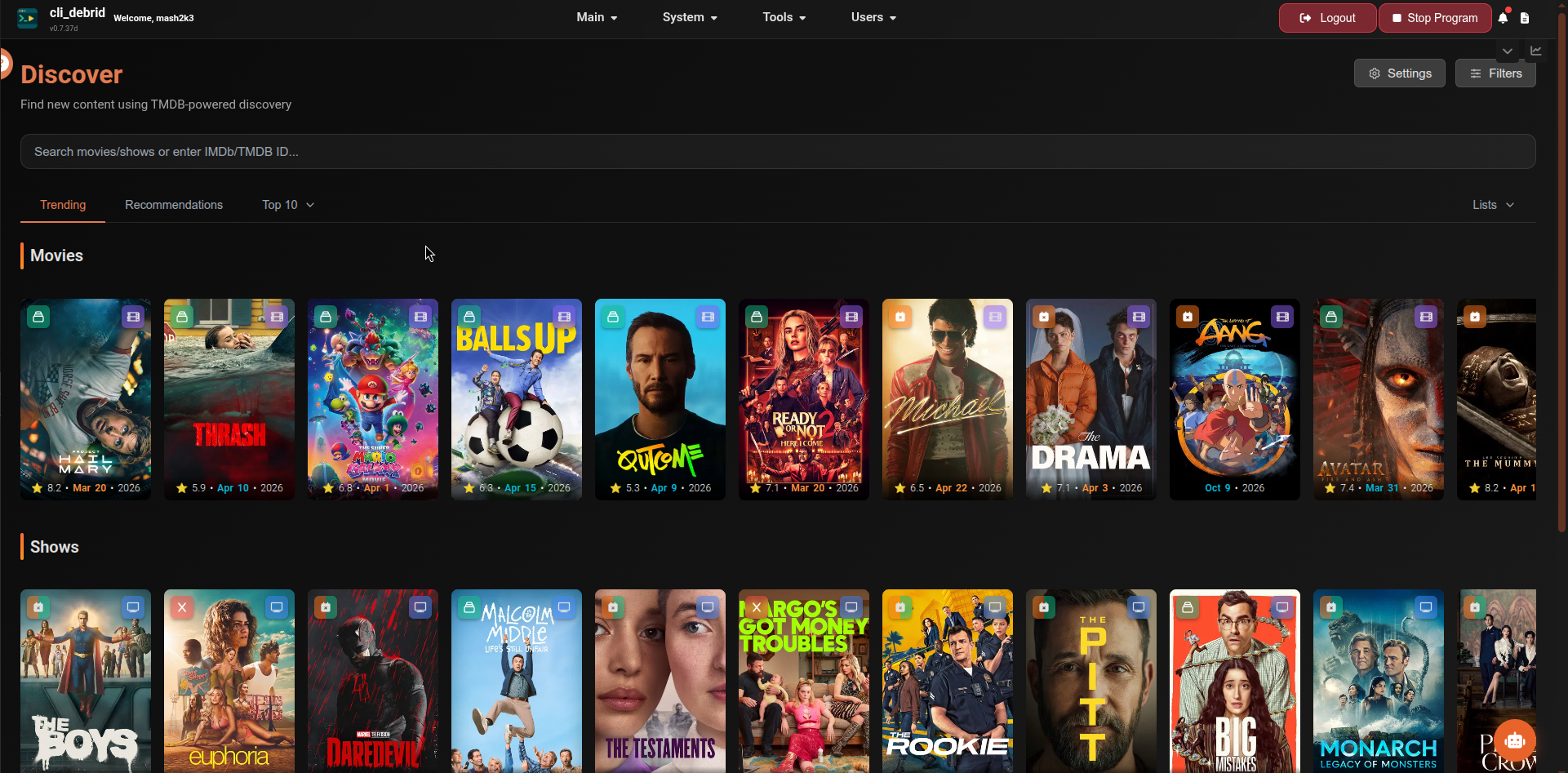The height and width of the screenshot is (773, 1568).
Task: Click the film badge on Balls Up
Action: (x=564, y=316)
